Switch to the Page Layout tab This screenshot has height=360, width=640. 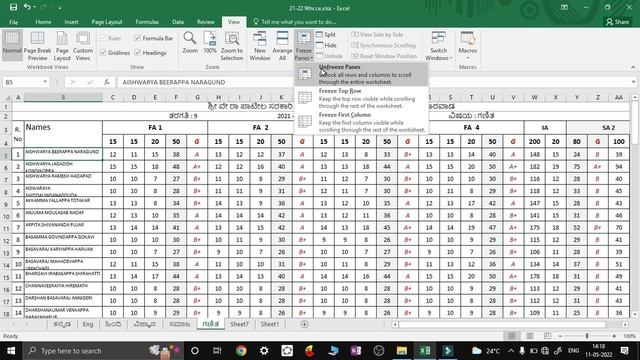point(107,22)
